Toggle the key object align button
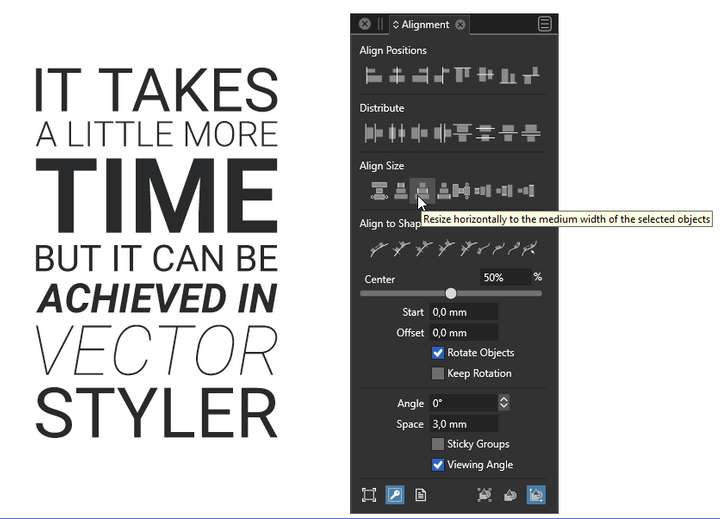The image size is (720, 519). click(395, 495)
